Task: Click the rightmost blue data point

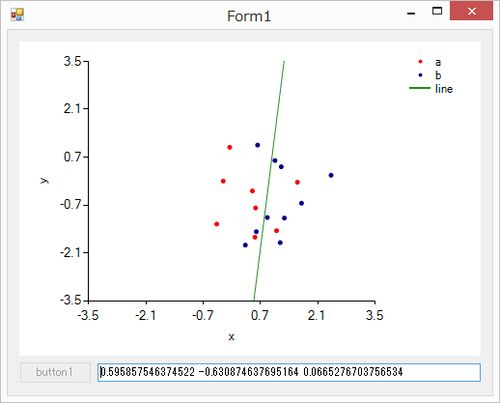Action: pyautogui.click(x=331, y=175)
